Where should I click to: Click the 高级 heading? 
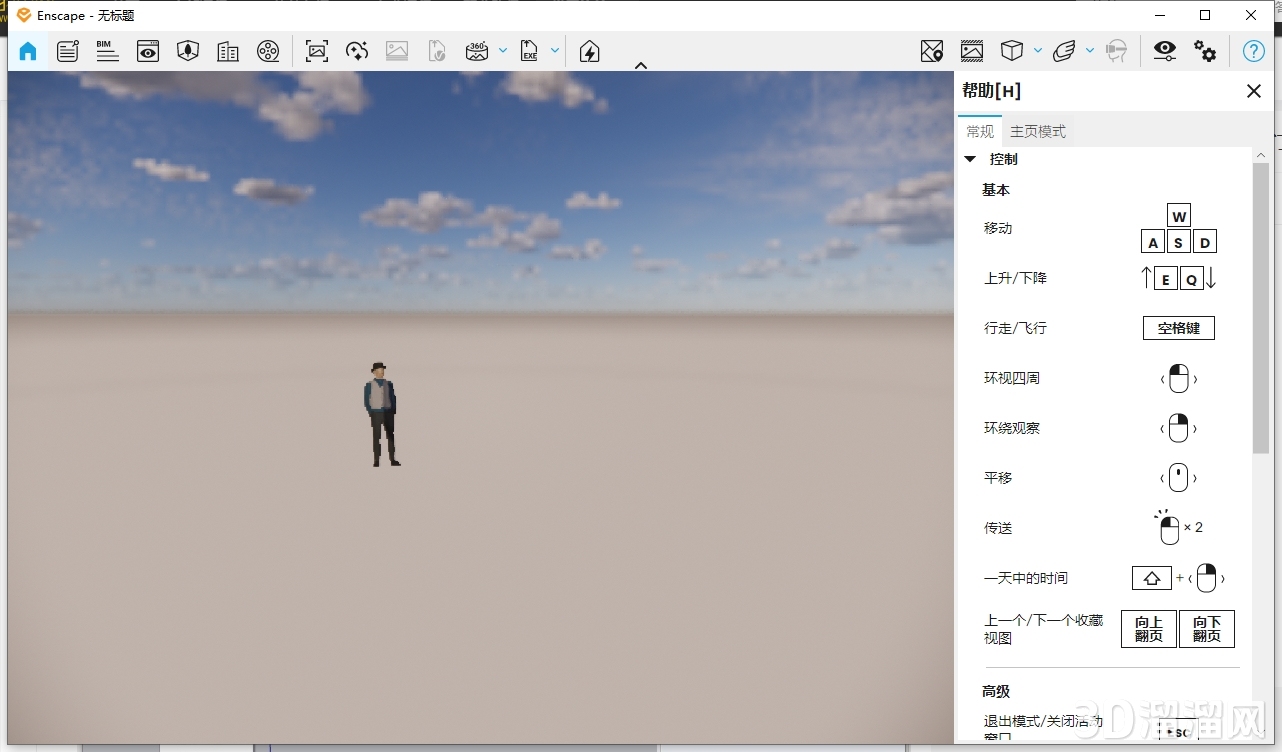pos(996,692)
